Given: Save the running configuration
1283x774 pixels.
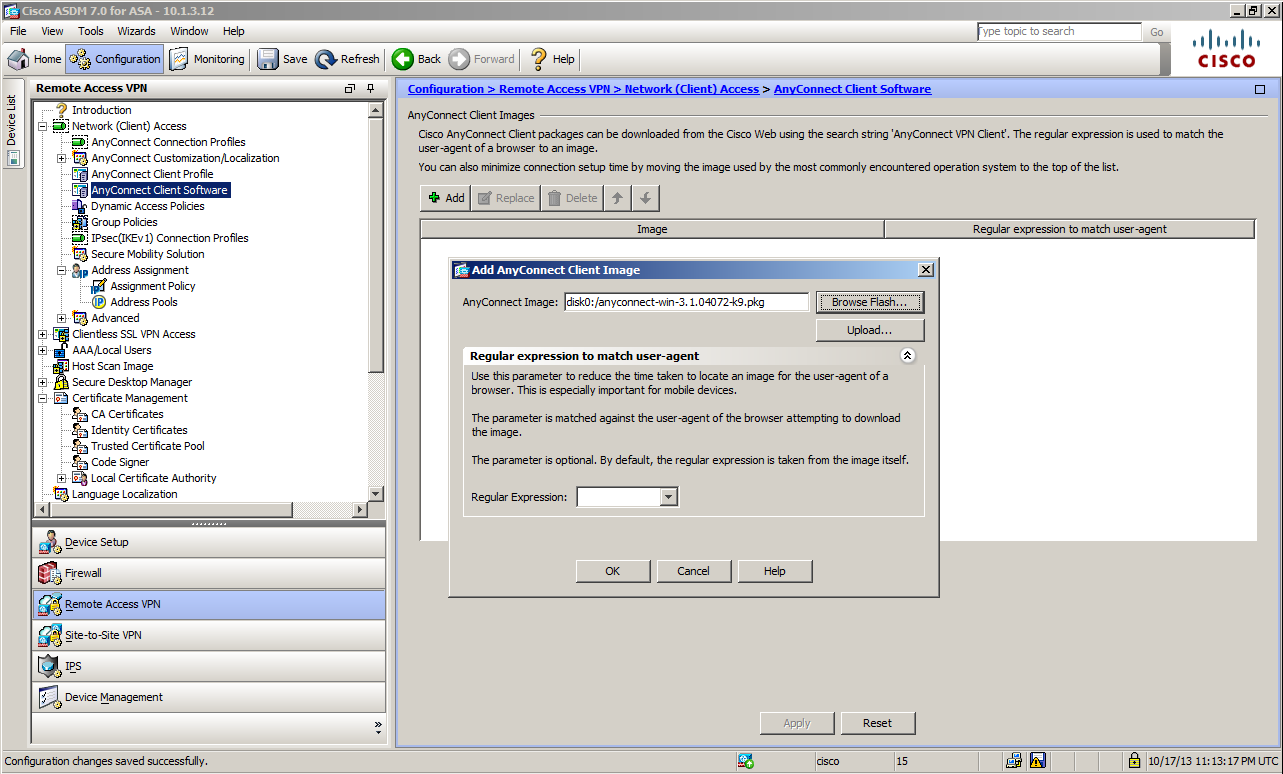Looking at the screenshot, I should (x=283, y=59).
